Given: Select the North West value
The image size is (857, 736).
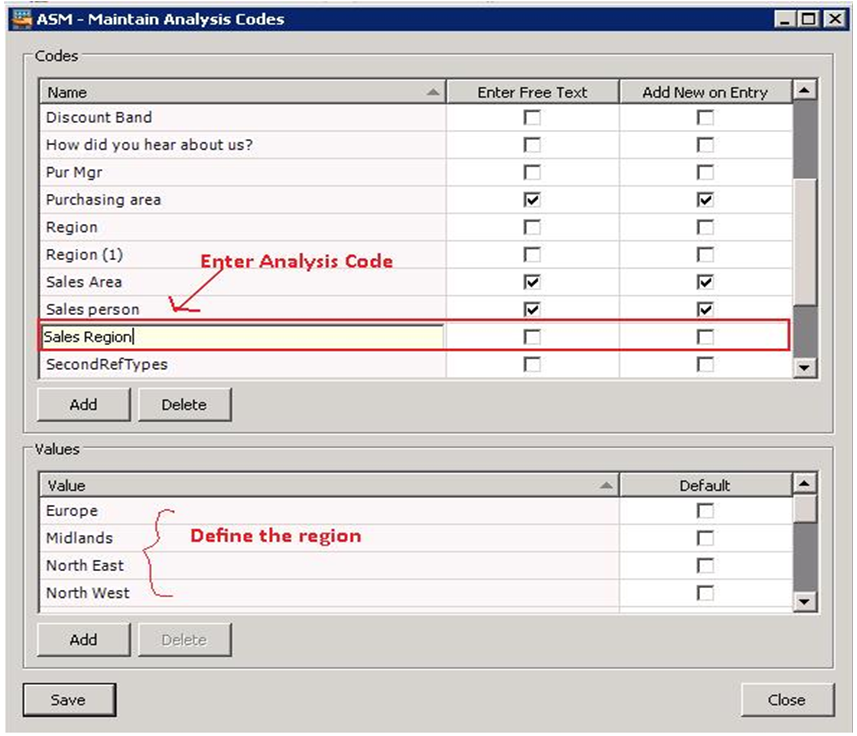Looking at the screenshot, I should (x=330, y=593).
